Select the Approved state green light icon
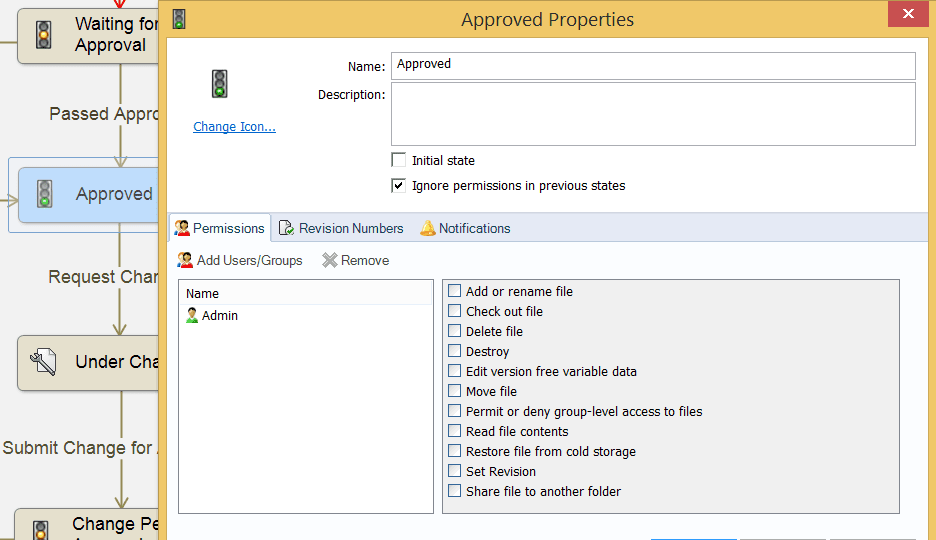This screenshot has height=540, width=936. coord(44,194)
